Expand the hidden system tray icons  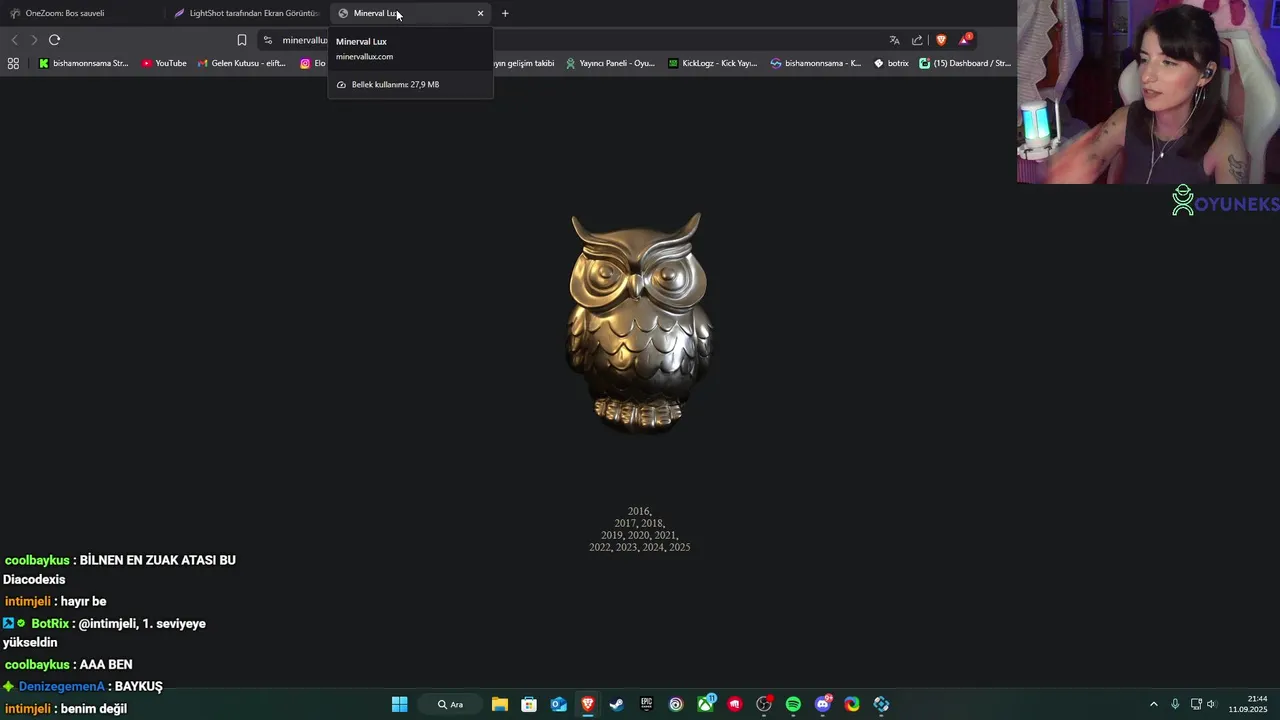(x=1153, y=704)
